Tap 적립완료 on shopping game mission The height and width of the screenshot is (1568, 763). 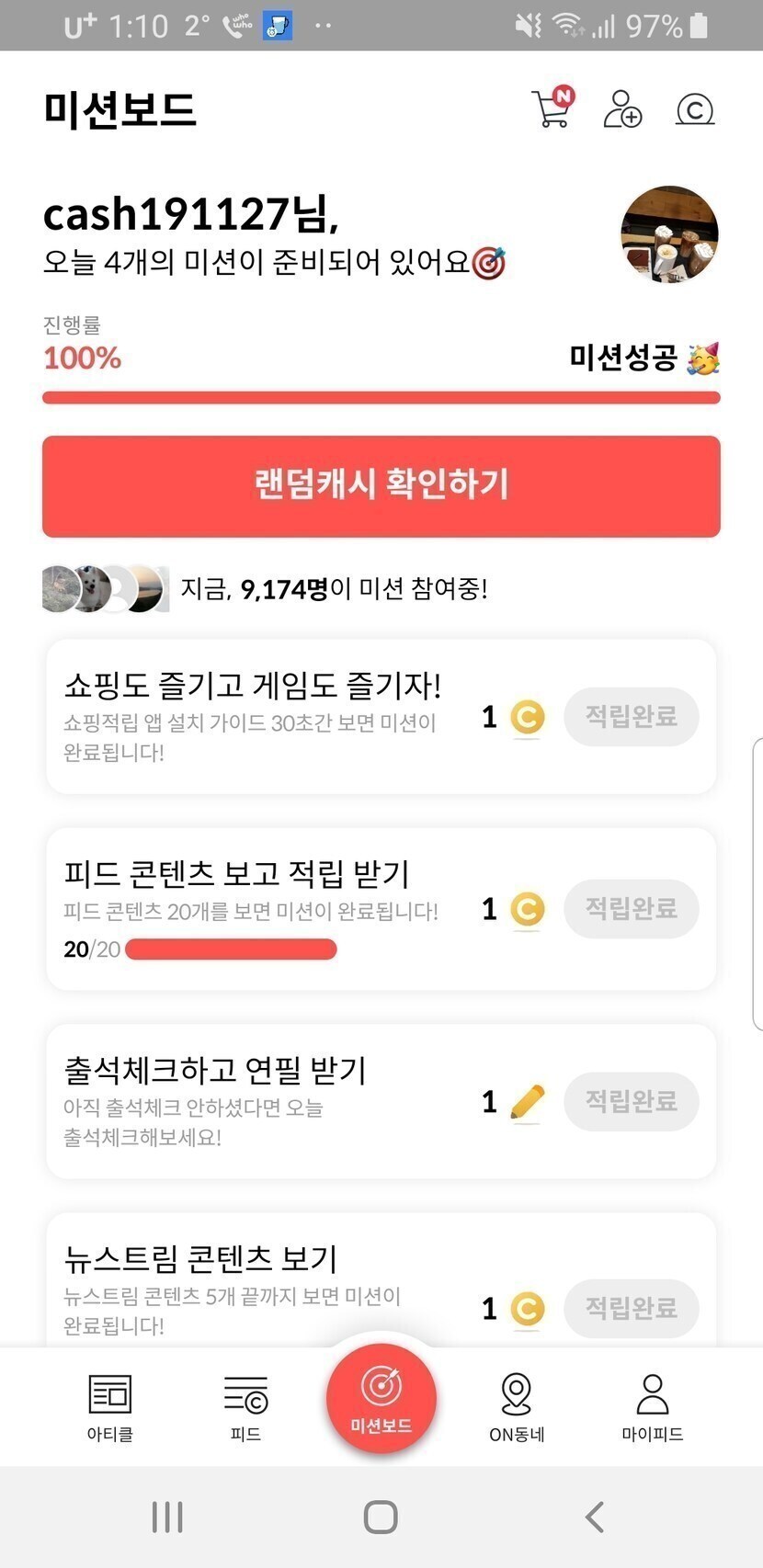coord(632,716)
